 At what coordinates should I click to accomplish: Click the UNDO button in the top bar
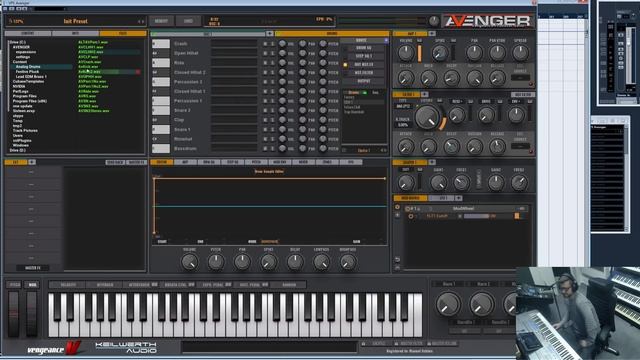[188, 21]
